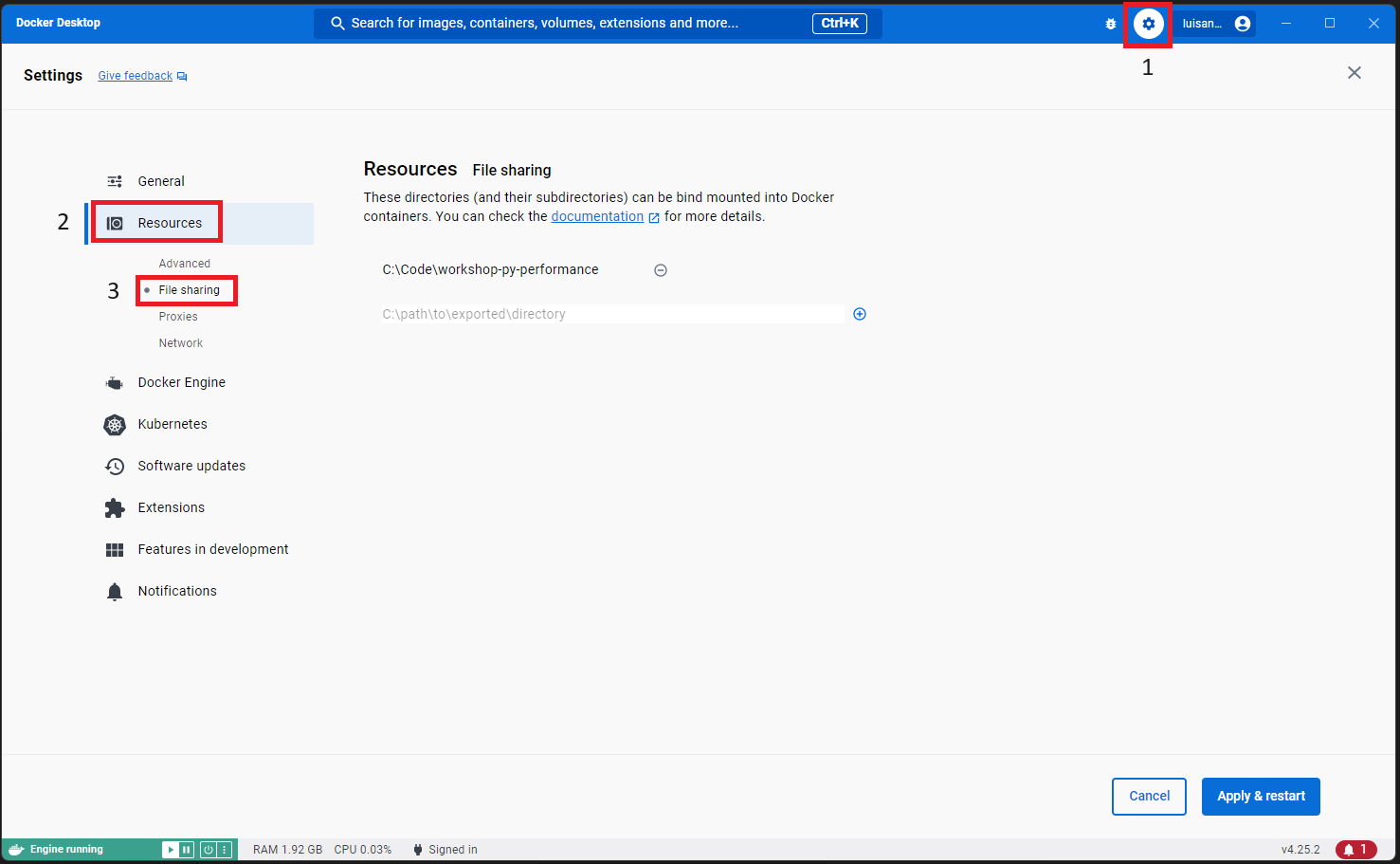Click the exported directory path field
Viewport: 1400px width, 864px height.
(x=612, y=314)
